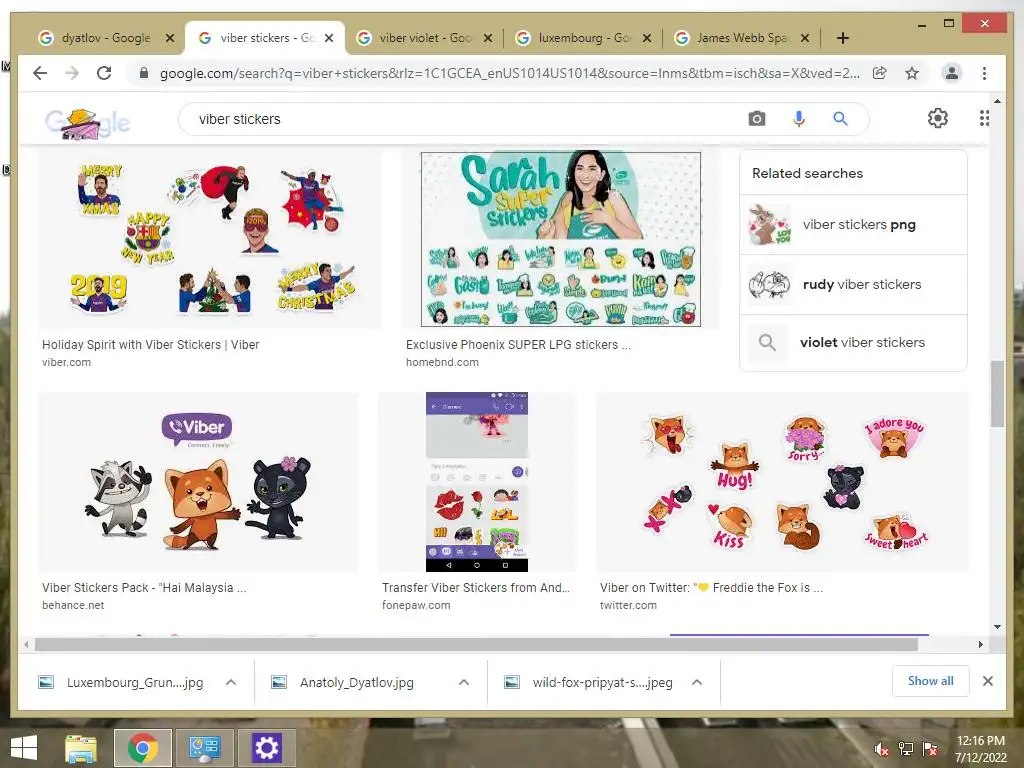Share this page using the share icon

click(x=880, y=73)
